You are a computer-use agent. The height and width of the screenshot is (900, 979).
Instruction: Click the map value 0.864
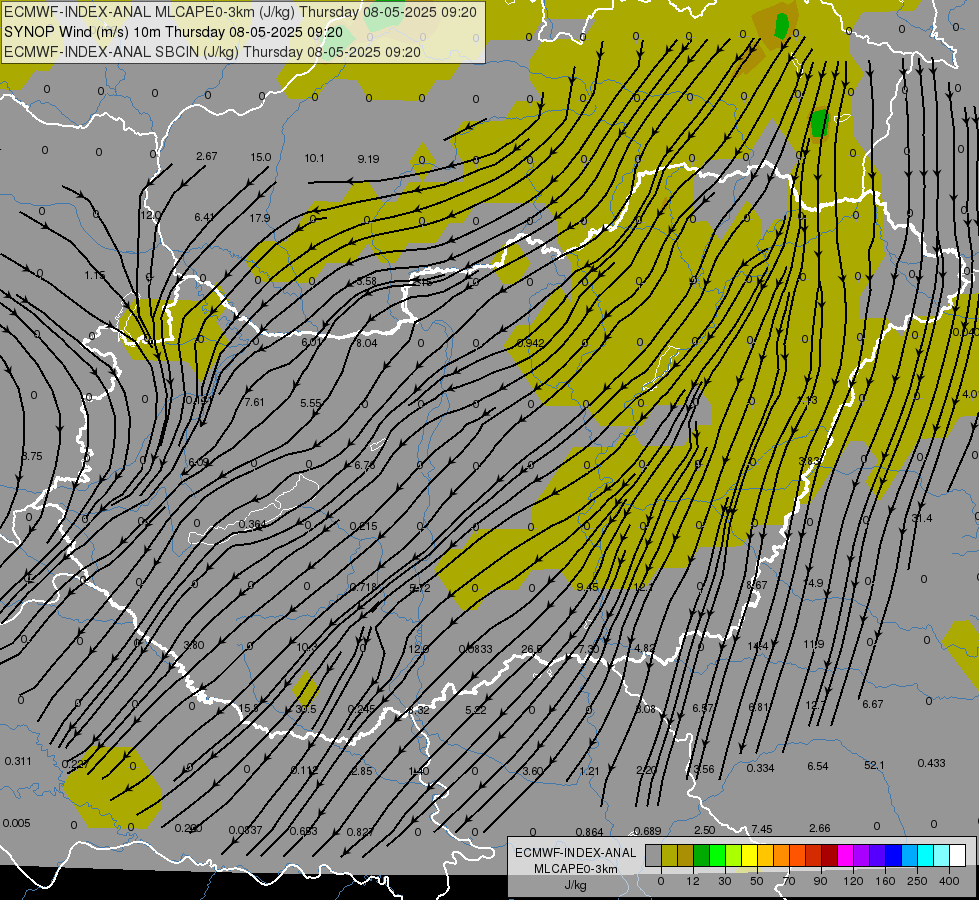pyautogui.click(x=589, y=832)
